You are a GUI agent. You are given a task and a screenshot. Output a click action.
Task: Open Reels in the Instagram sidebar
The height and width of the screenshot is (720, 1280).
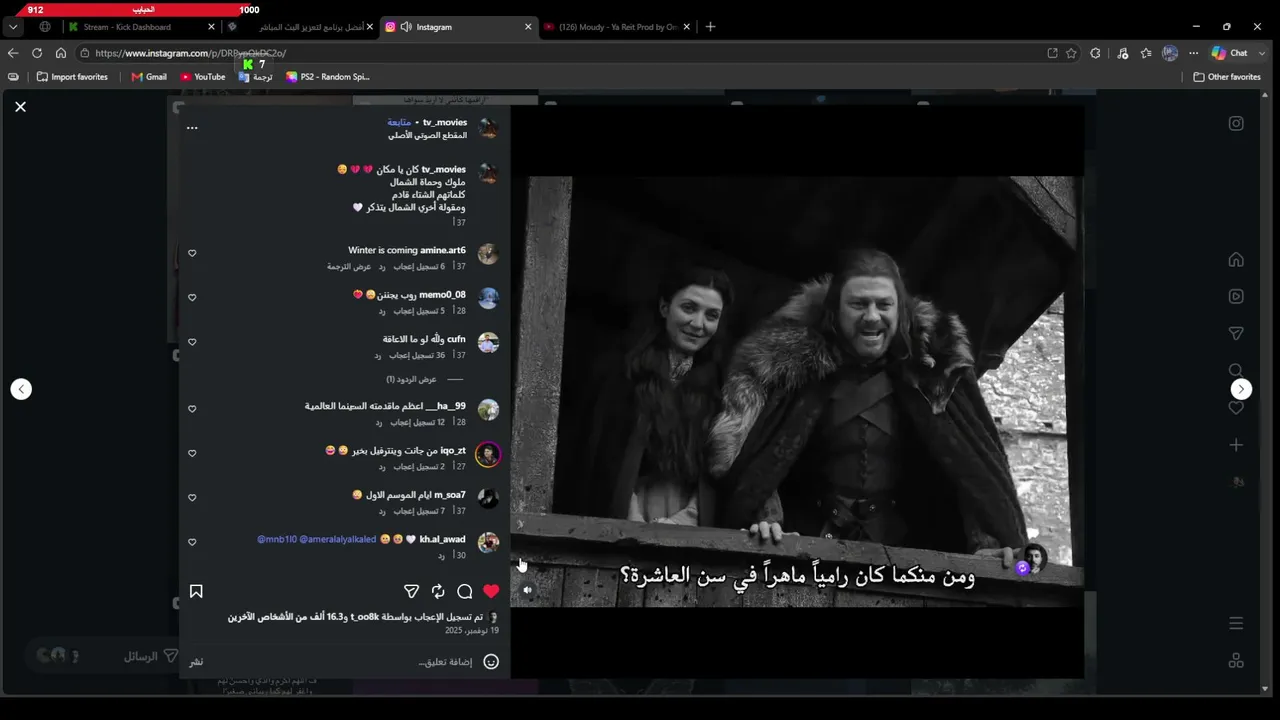pos(1236,296)
